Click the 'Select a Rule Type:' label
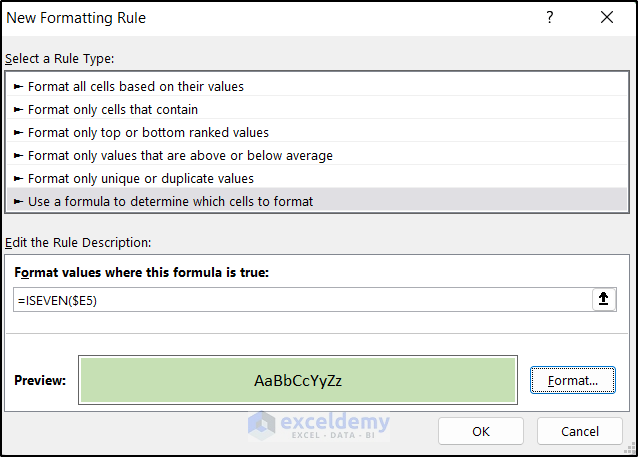Screen dimensions: 638x457 click(x=60, y=59)
